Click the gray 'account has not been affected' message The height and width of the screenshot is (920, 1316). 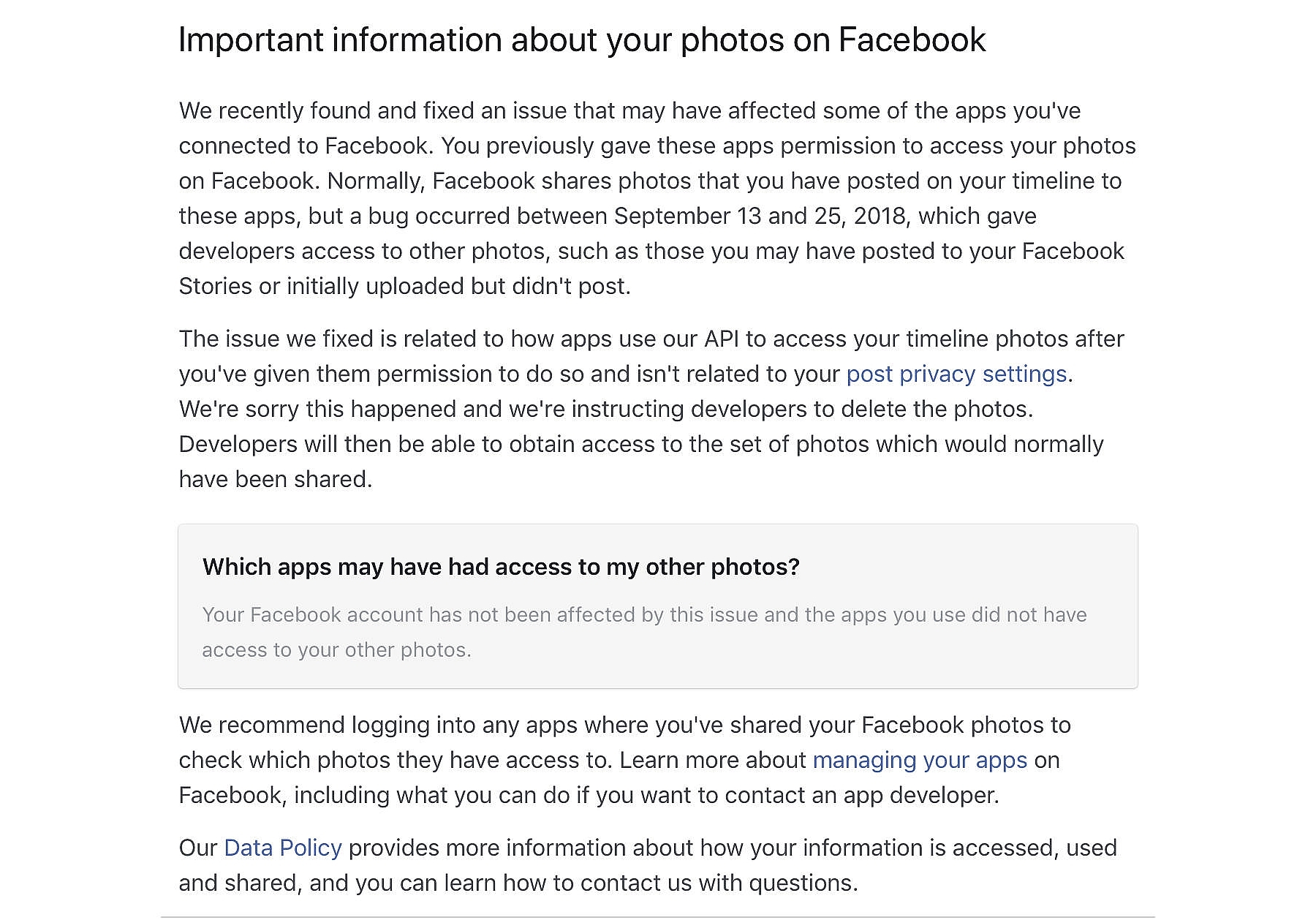tap(643, 615)
